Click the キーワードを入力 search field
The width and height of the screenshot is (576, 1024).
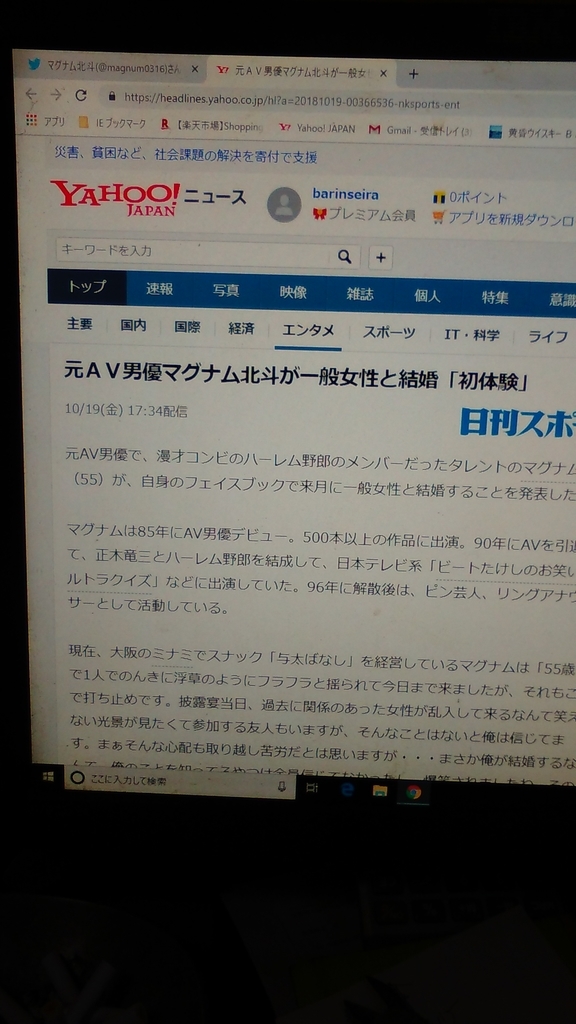pyautogui.click(x=193, y=252)
